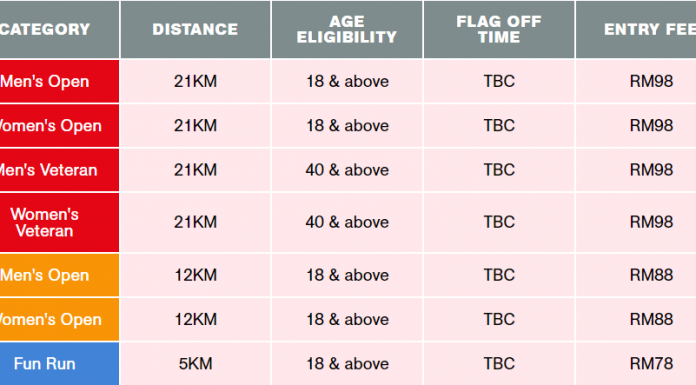The width and height of the screenshot is (696, 385).
Task: Click the DISTANCE column header
Action: click(x=195, y=29)
